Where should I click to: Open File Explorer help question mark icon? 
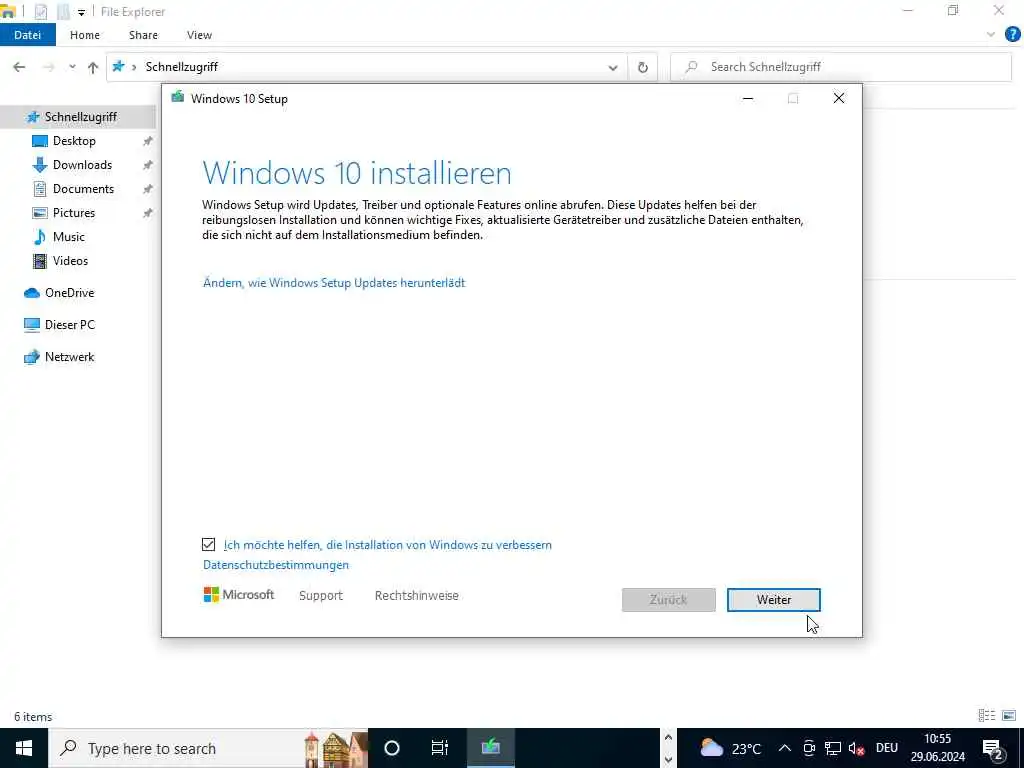click(x=1012, y=35)
